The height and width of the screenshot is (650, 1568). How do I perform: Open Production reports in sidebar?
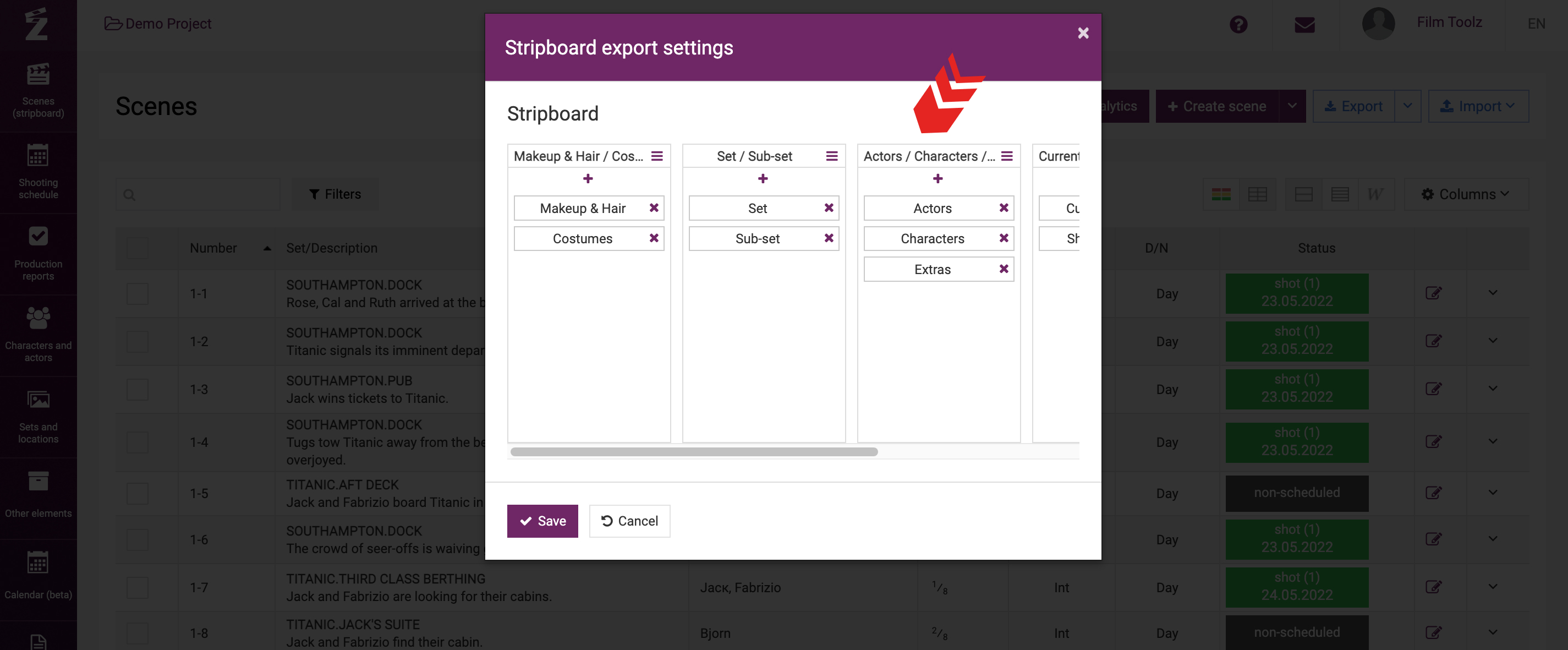pyautogui.click(x=39, y=254)
